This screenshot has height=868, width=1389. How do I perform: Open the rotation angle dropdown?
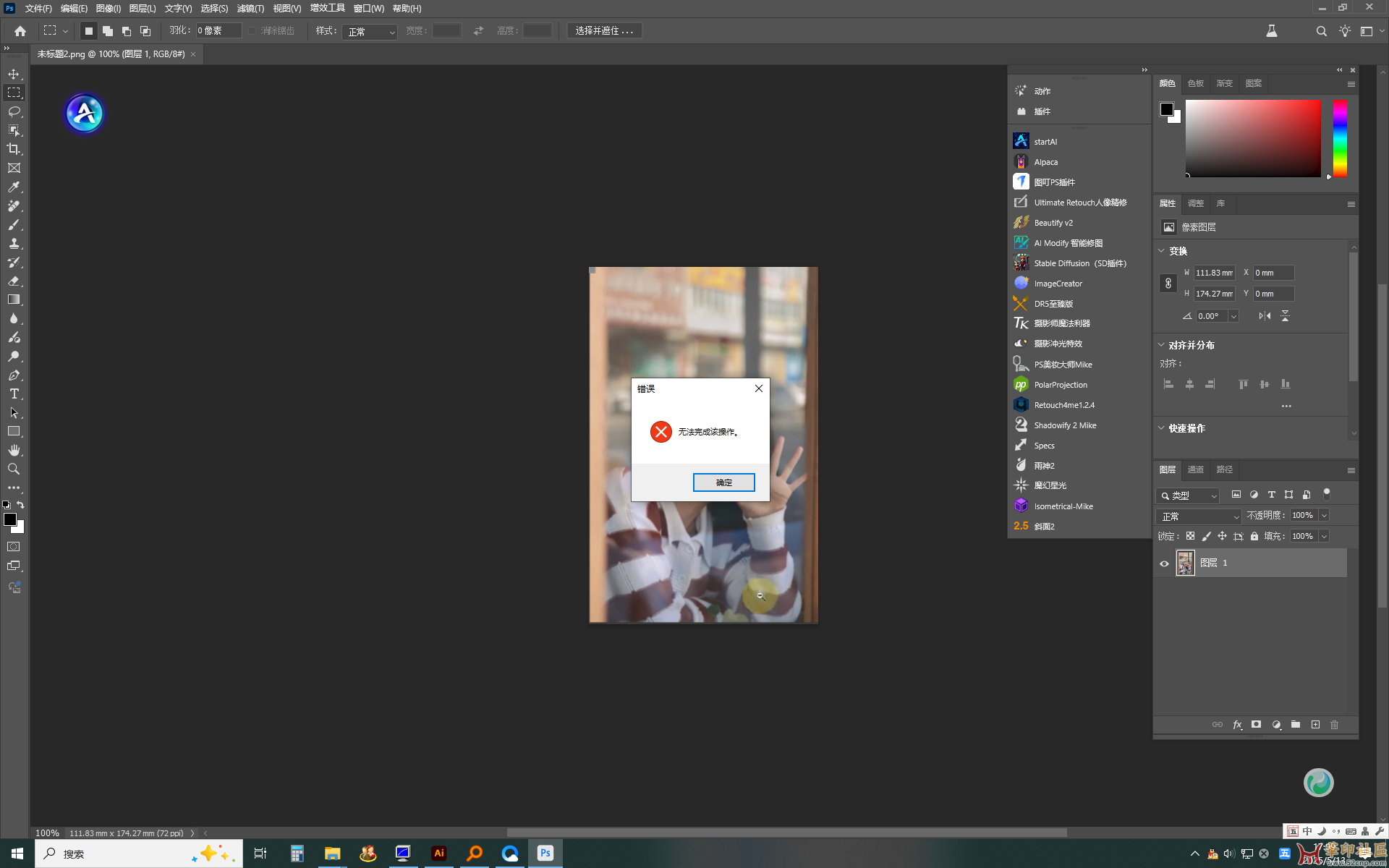[x=1233, y=316]
